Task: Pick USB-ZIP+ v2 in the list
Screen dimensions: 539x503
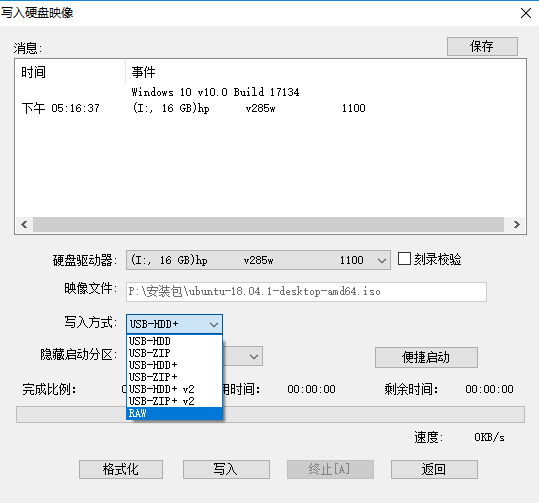Action: coord(174,401)
